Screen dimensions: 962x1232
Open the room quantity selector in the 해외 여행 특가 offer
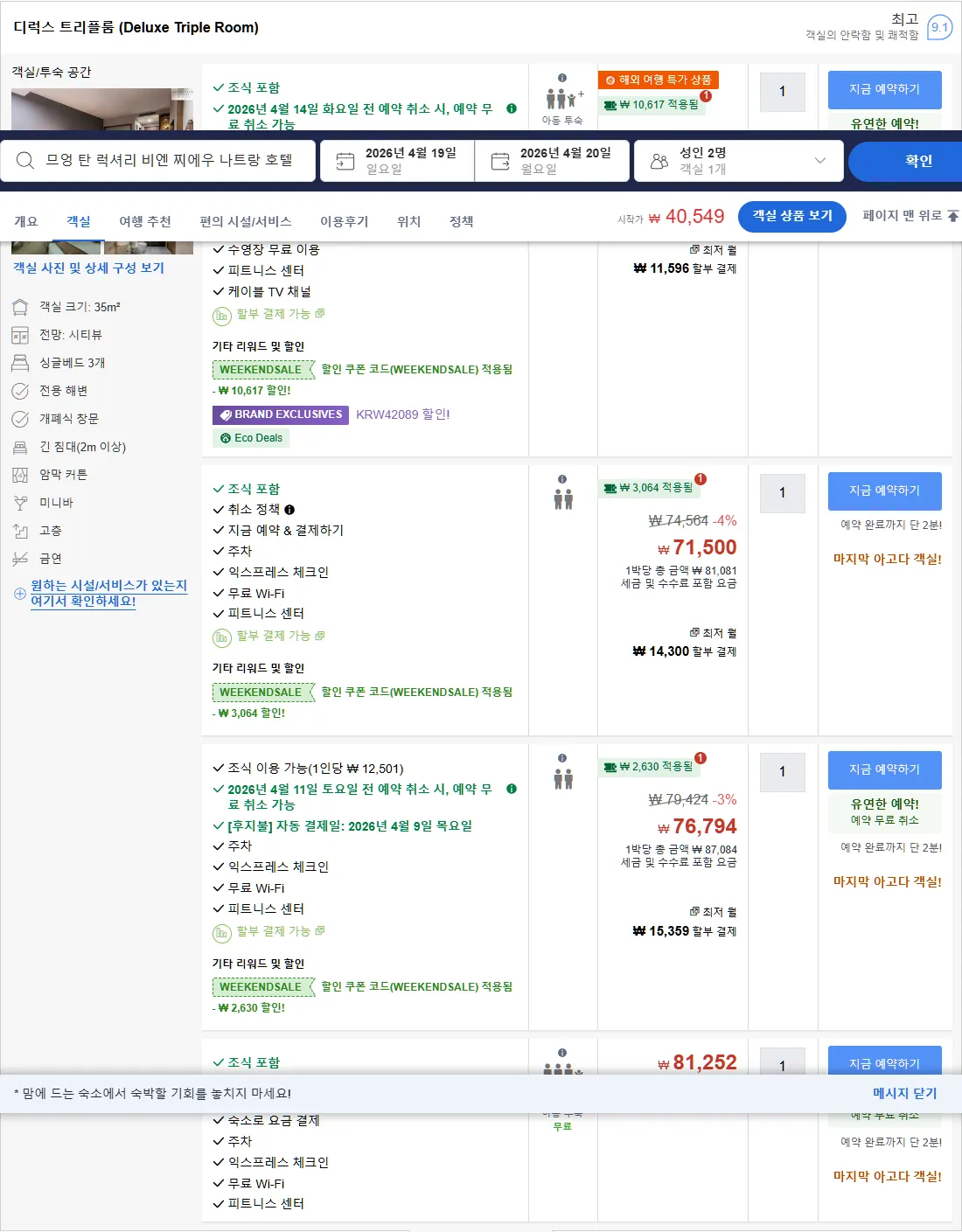tap(783, 91)
